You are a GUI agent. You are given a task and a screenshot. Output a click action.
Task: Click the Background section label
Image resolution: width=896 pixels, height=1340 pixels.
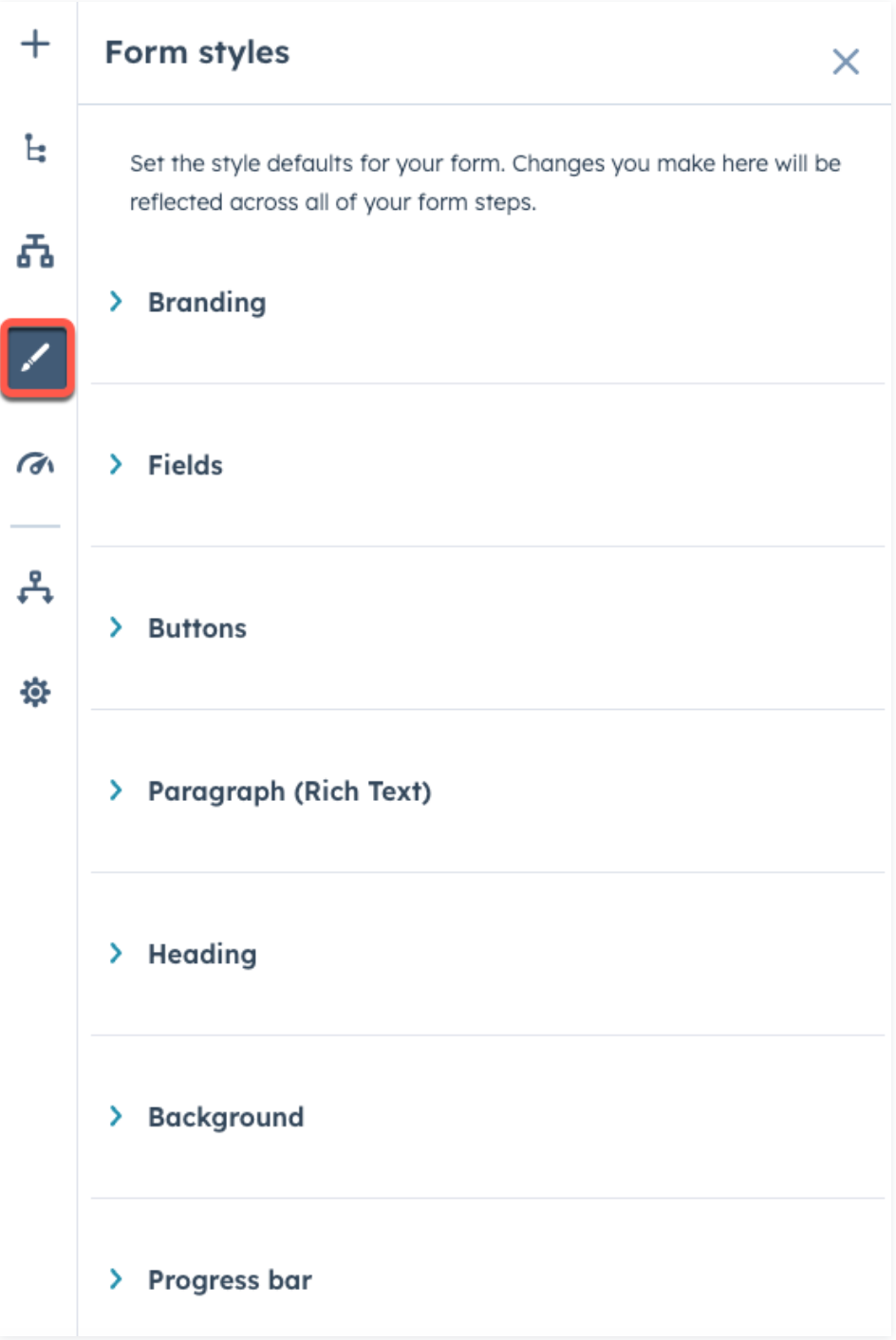(x=226, y=1117)
